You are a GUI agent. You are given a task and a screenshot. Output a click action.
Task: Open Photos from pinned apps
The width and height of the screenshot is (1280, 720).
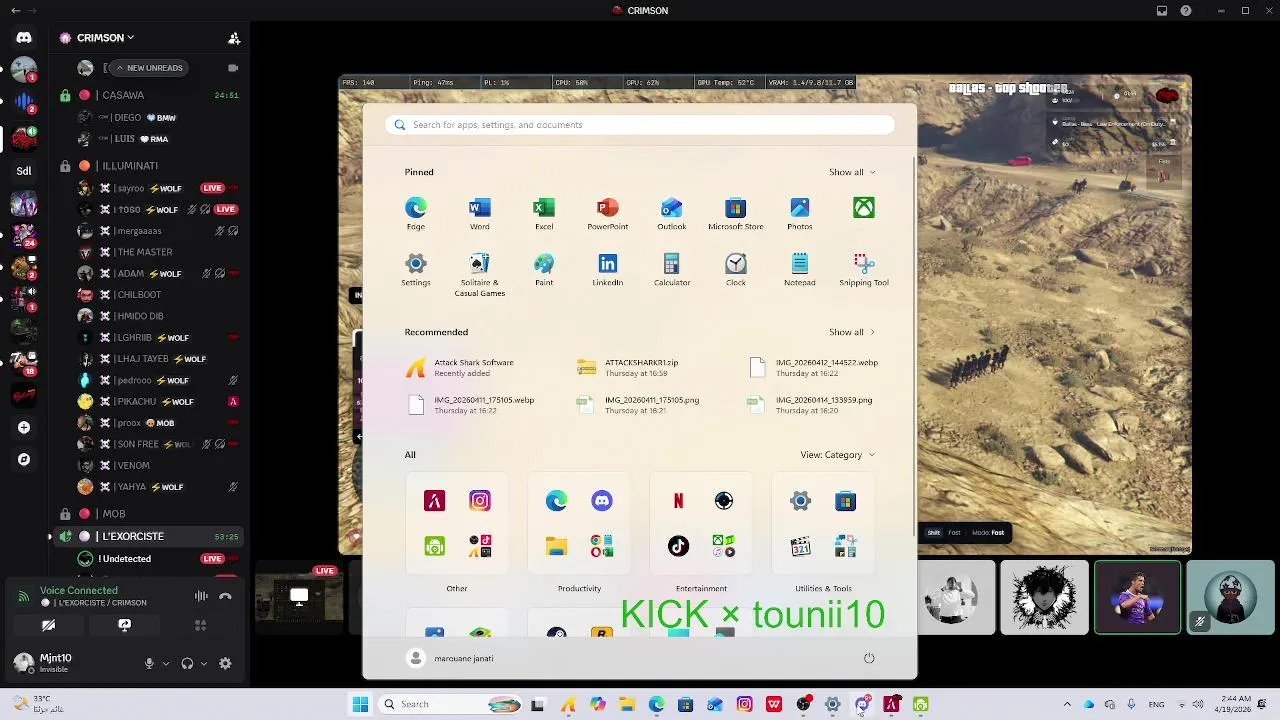tap(800, 213)
